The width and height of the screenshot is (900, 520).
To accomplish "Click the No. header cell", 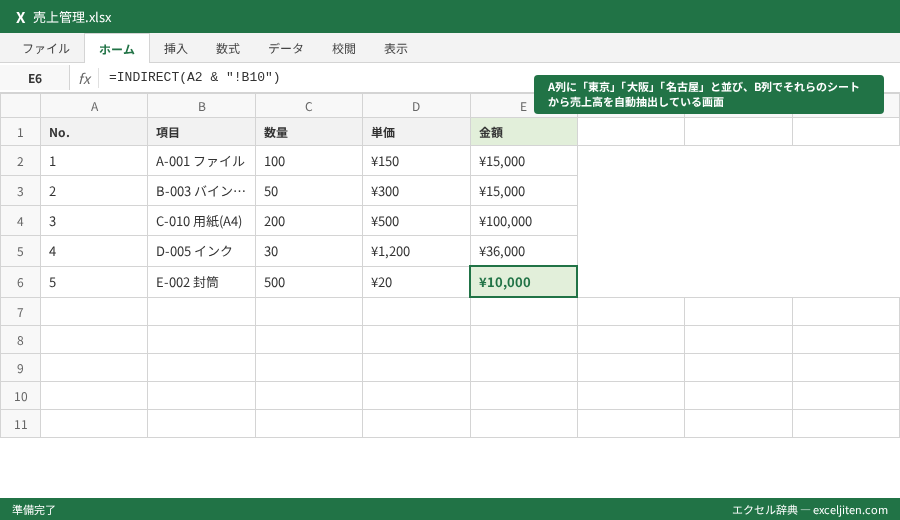I will coord(94,132).
